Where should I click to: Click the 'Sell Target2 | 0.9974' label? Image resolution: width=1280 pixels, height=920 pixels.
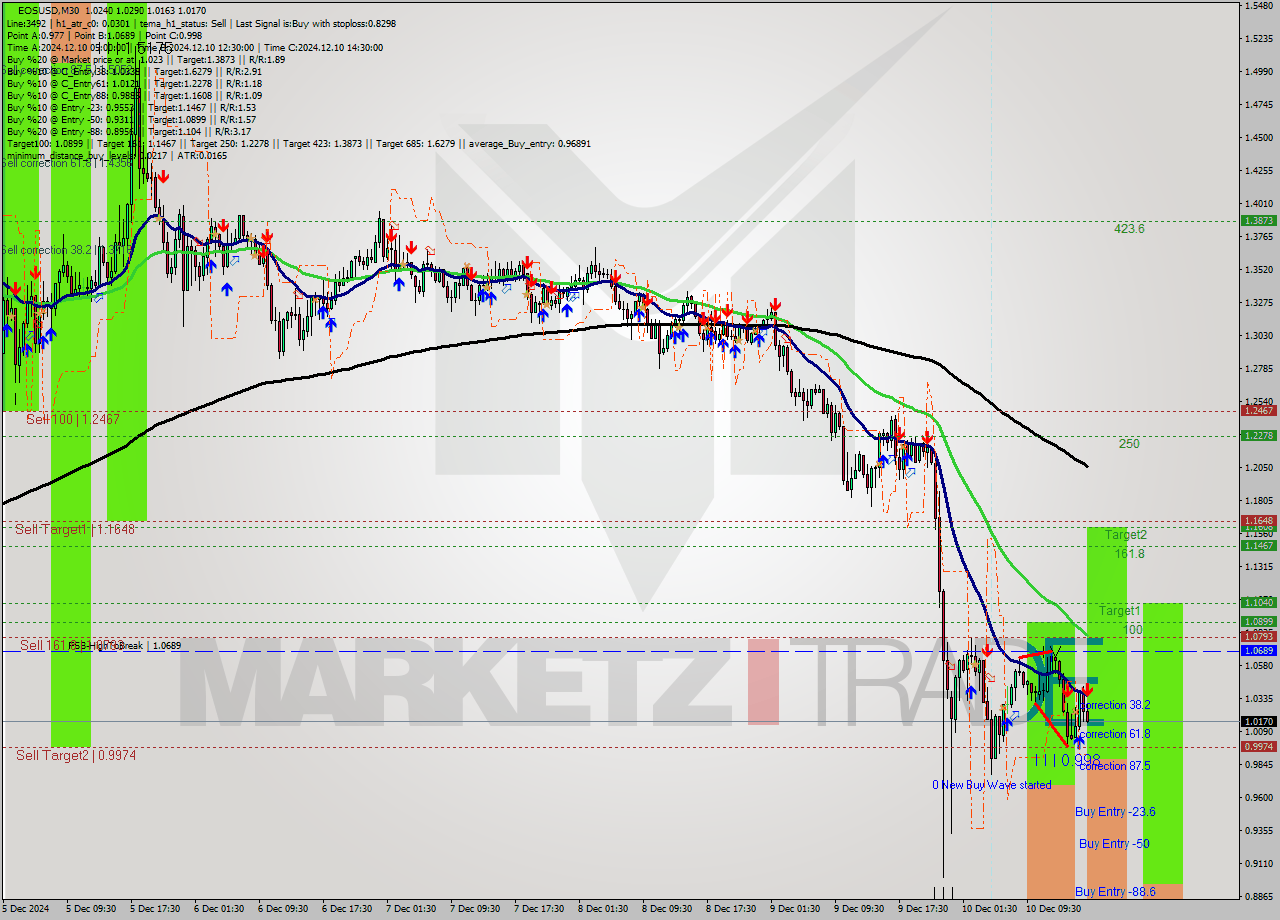coord(76,755)
